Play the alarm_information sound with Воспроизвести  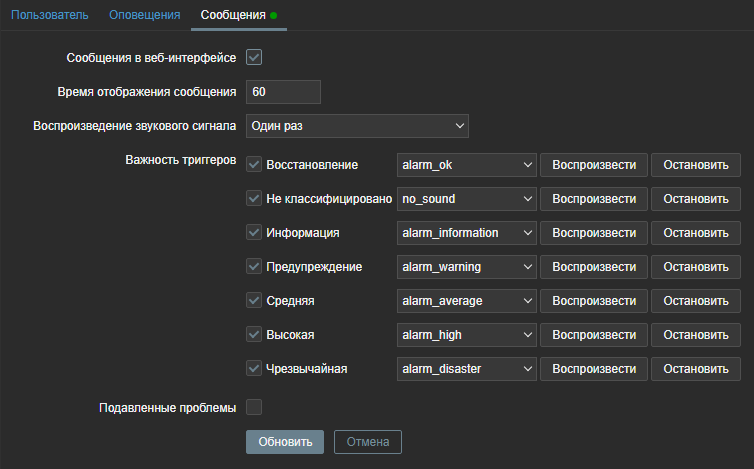pyautogui.click(x=594, y=233)
